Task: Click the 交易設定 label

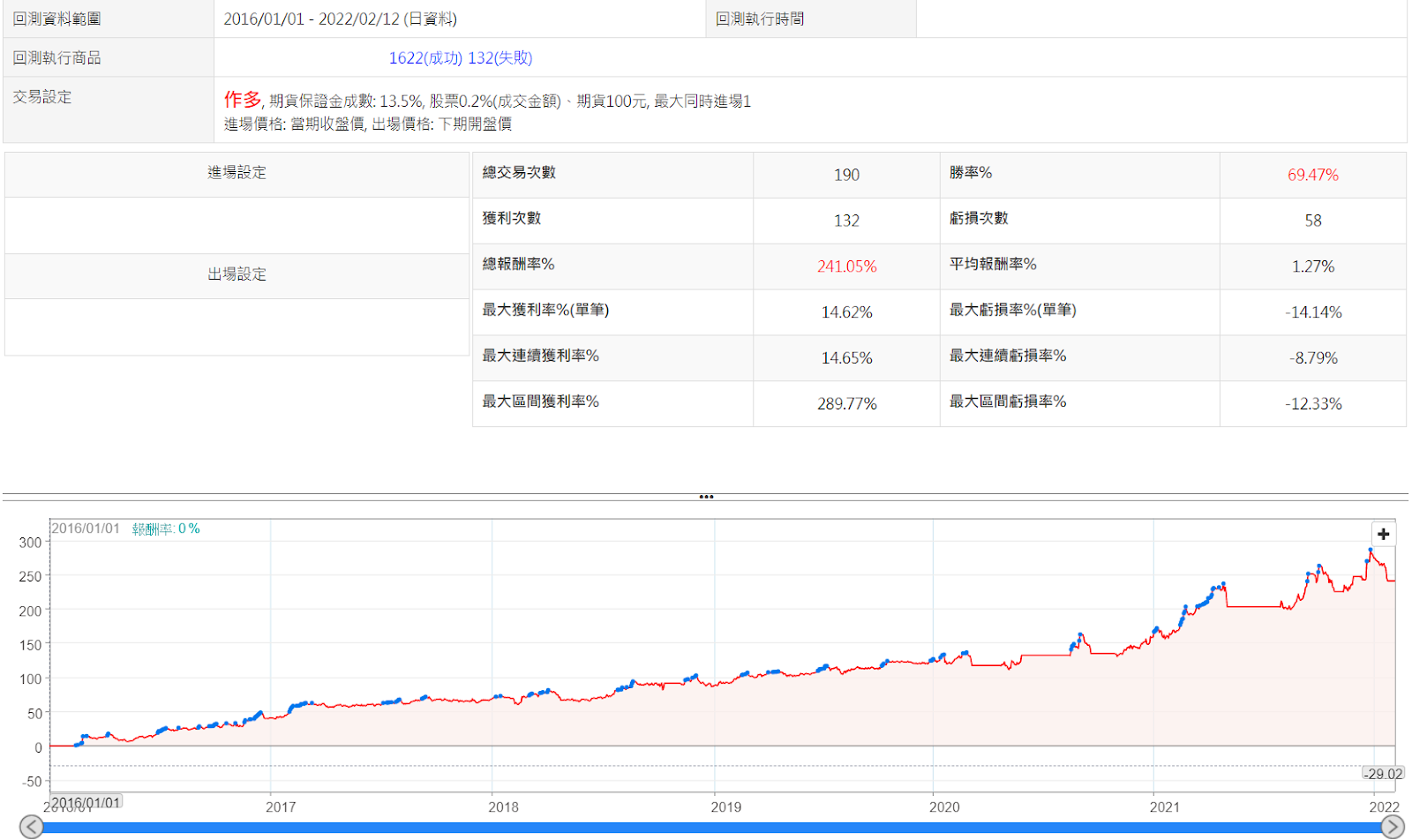Action: coord(42,96)
